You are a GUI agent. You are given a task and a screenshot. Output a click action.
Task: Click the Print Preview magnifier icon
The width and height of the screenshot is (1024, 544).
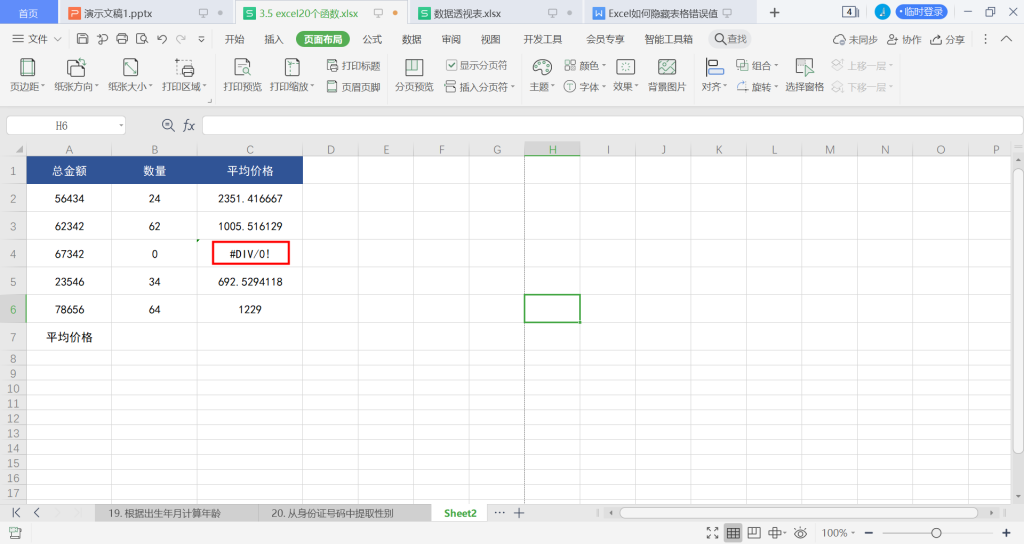(x=142, y=39)
